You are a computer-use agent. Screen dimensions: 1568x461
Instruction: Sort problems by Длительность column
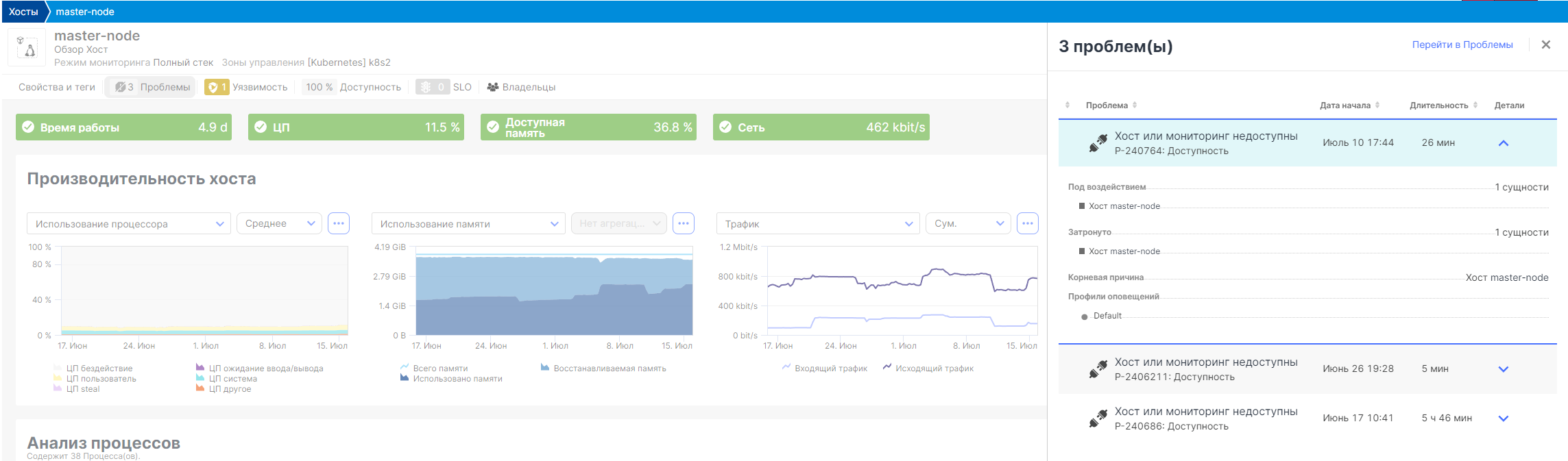tap(1438, 105)
